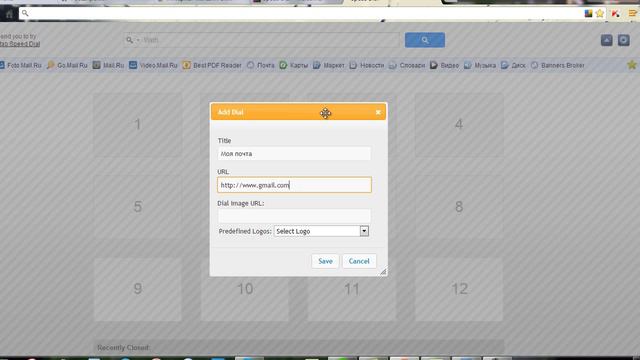Select speed dial tile 8
The height and width of the screenshot is (360, 640).
pyautogui.click(x=459, y=207)
